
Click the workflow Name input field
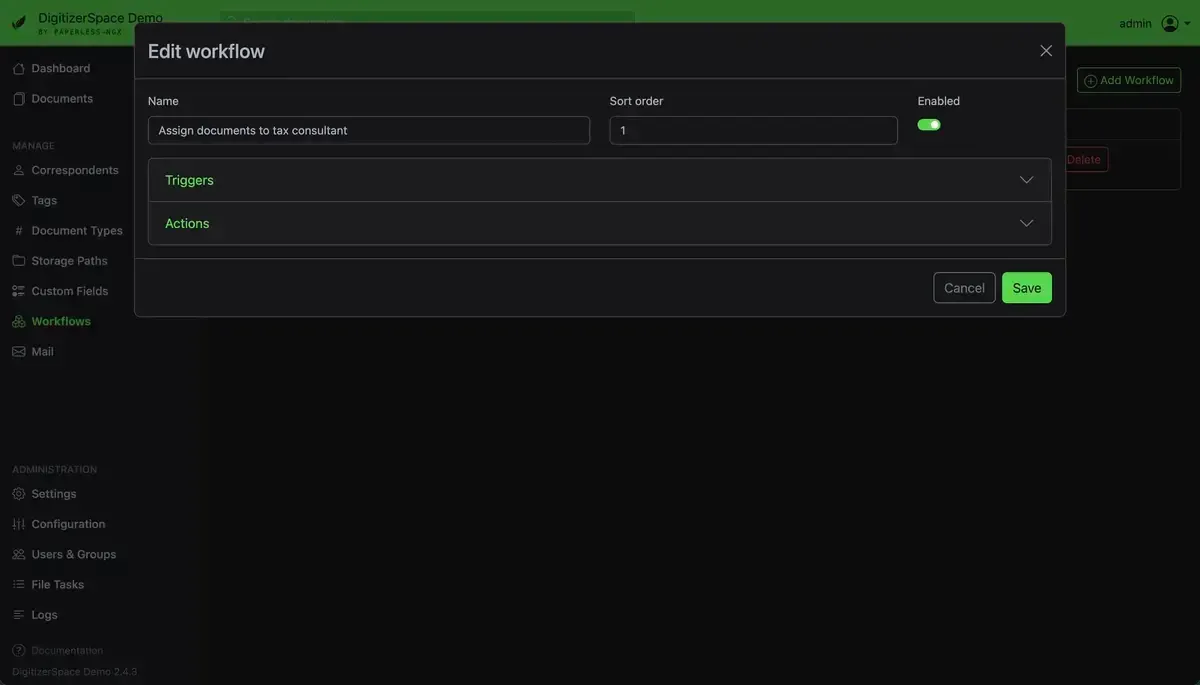click(369, 130)
